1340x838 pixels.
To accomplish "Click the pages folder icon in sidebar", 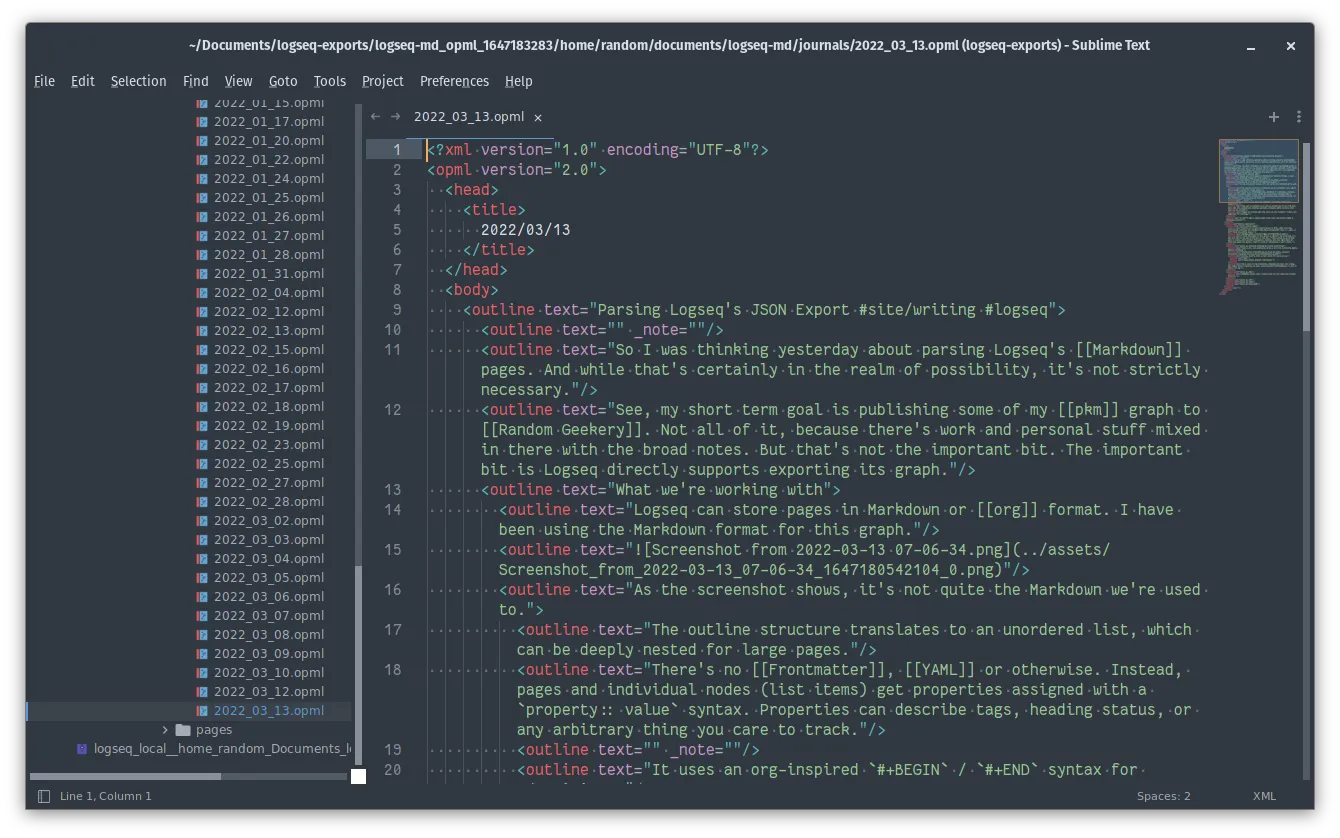I will pyautogui.click(x=183, y=730).
